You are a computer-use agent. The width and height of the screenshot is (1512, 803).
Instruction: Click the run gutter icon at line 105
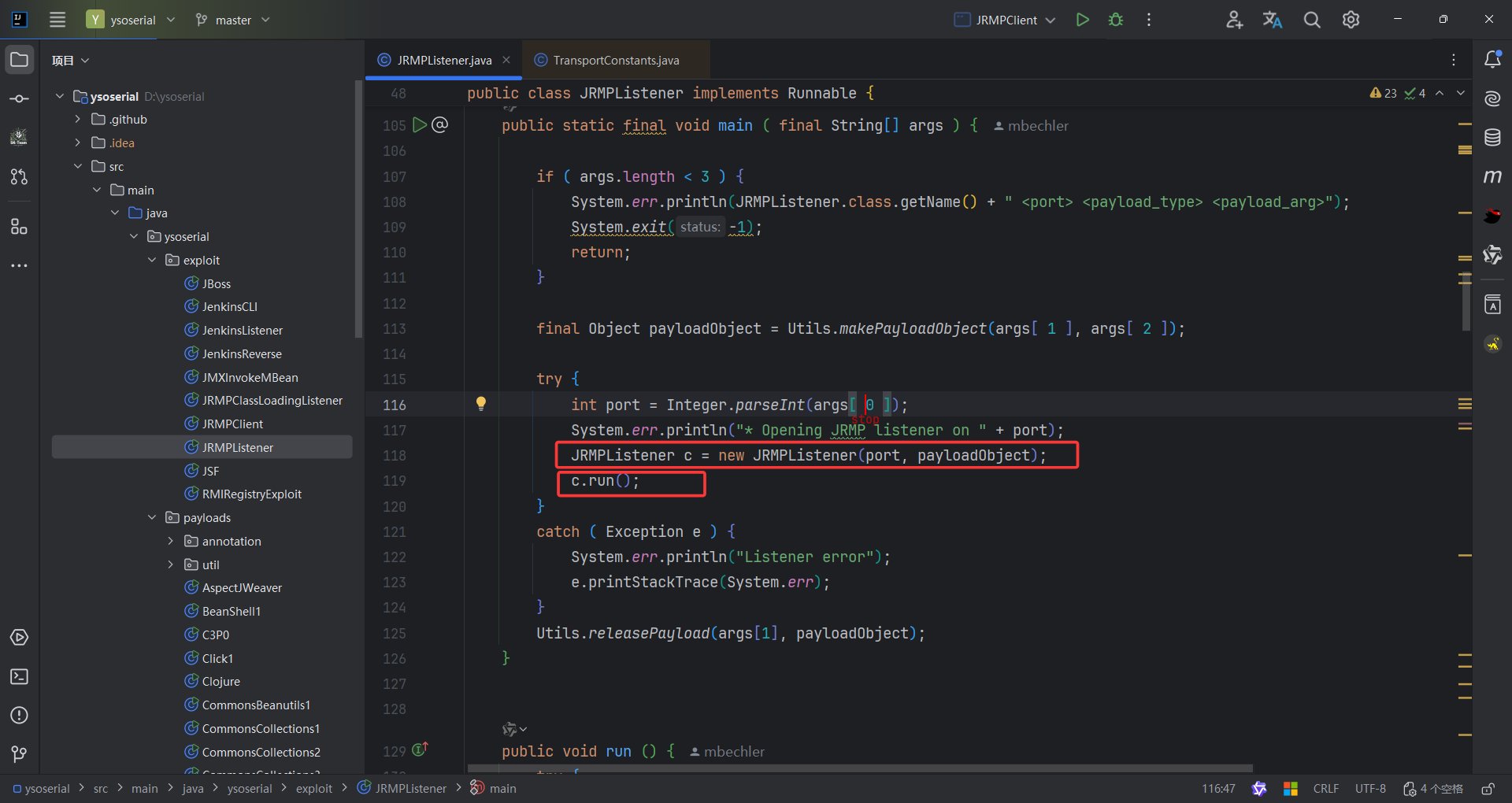pos(420,125)
